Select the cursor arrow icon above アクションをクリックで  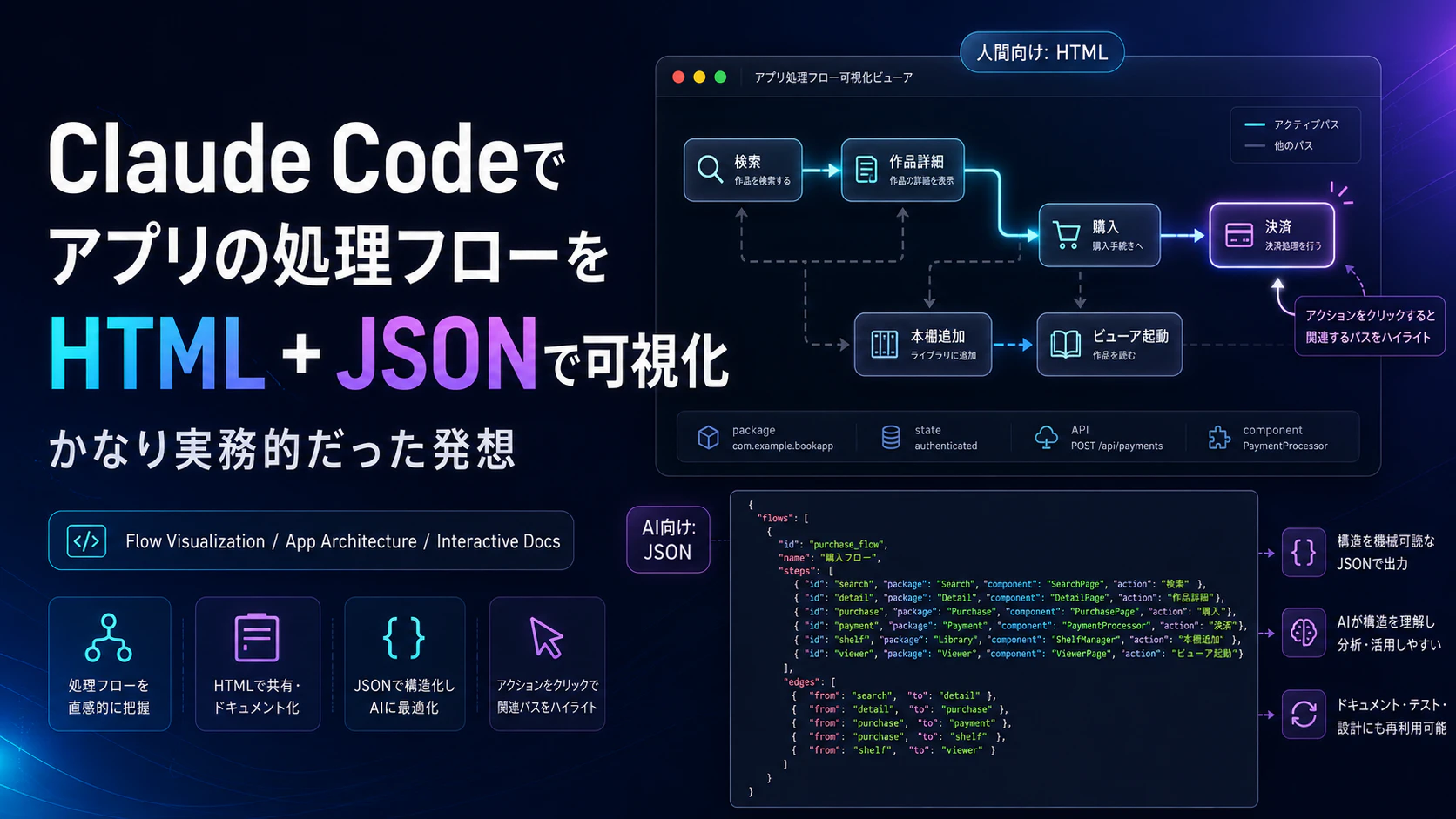547,637
